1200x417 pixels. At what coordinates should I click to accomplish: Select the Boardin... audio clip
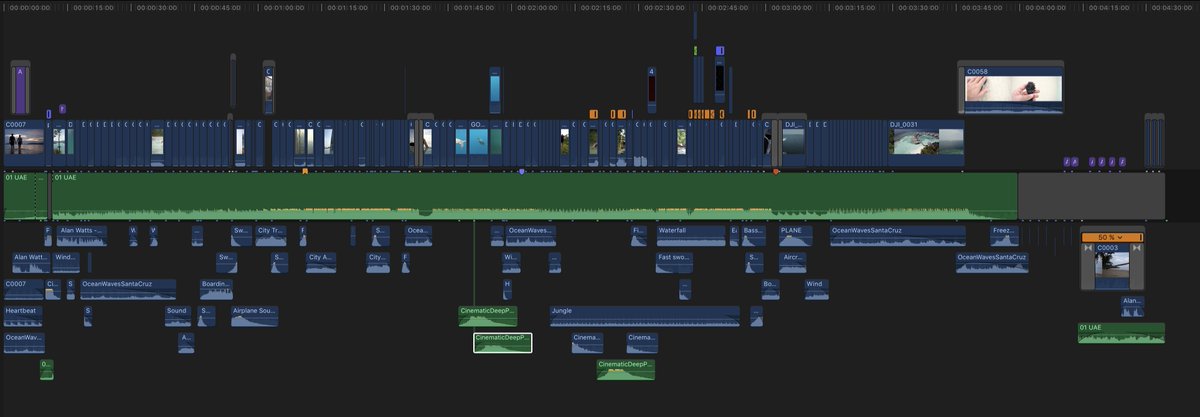(x=216, y=288)
